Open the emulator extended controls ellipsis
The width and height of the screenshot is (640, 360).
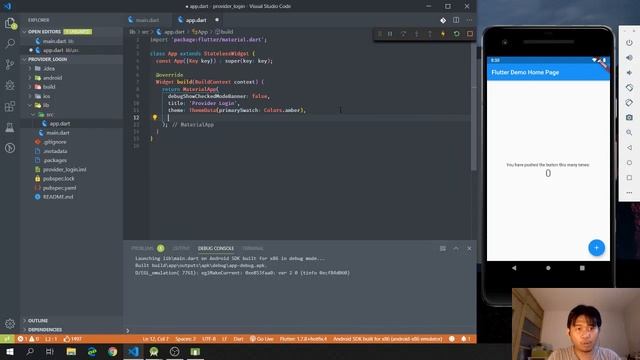tap(629, 192)
